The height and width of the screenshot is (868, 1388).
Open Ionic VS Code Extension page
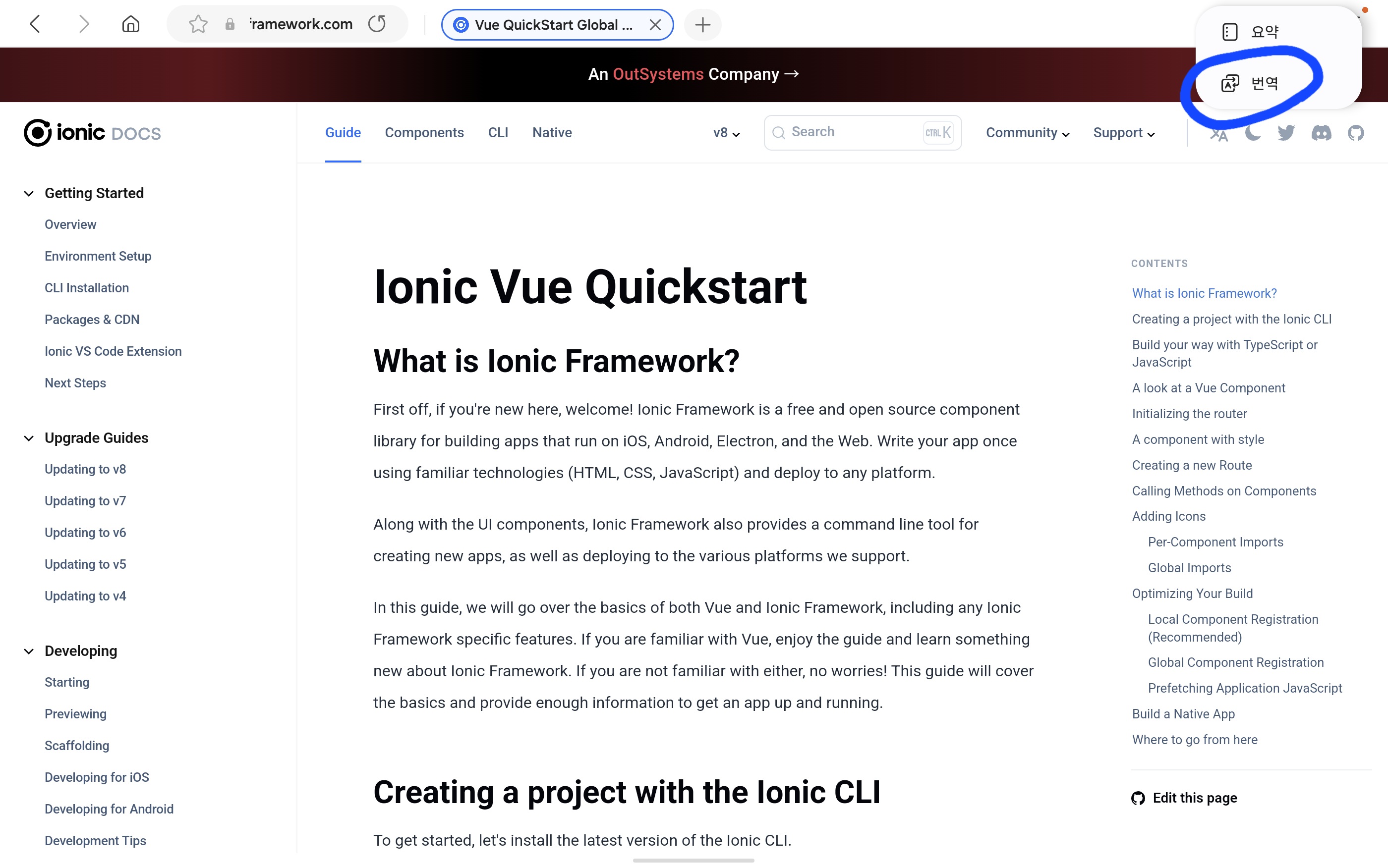(113, 351)
